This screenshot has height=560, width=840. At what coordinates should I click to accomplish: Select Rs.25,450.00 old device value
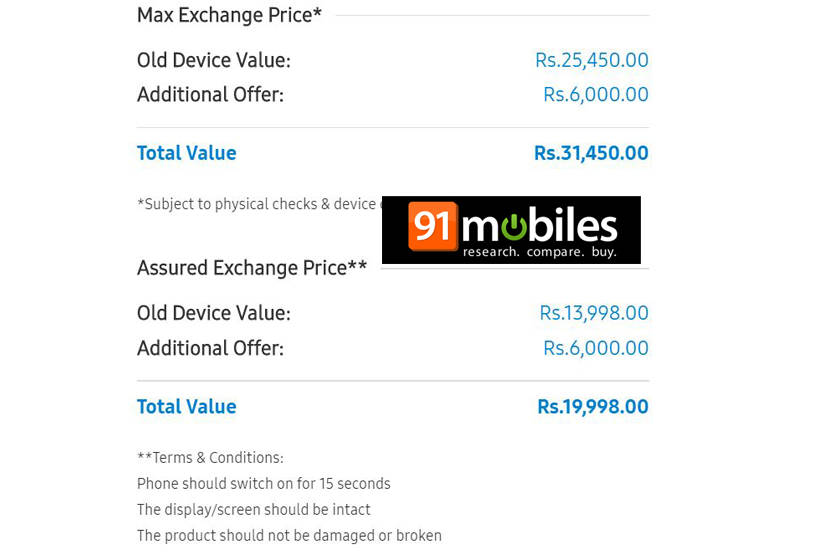point(591,60)
